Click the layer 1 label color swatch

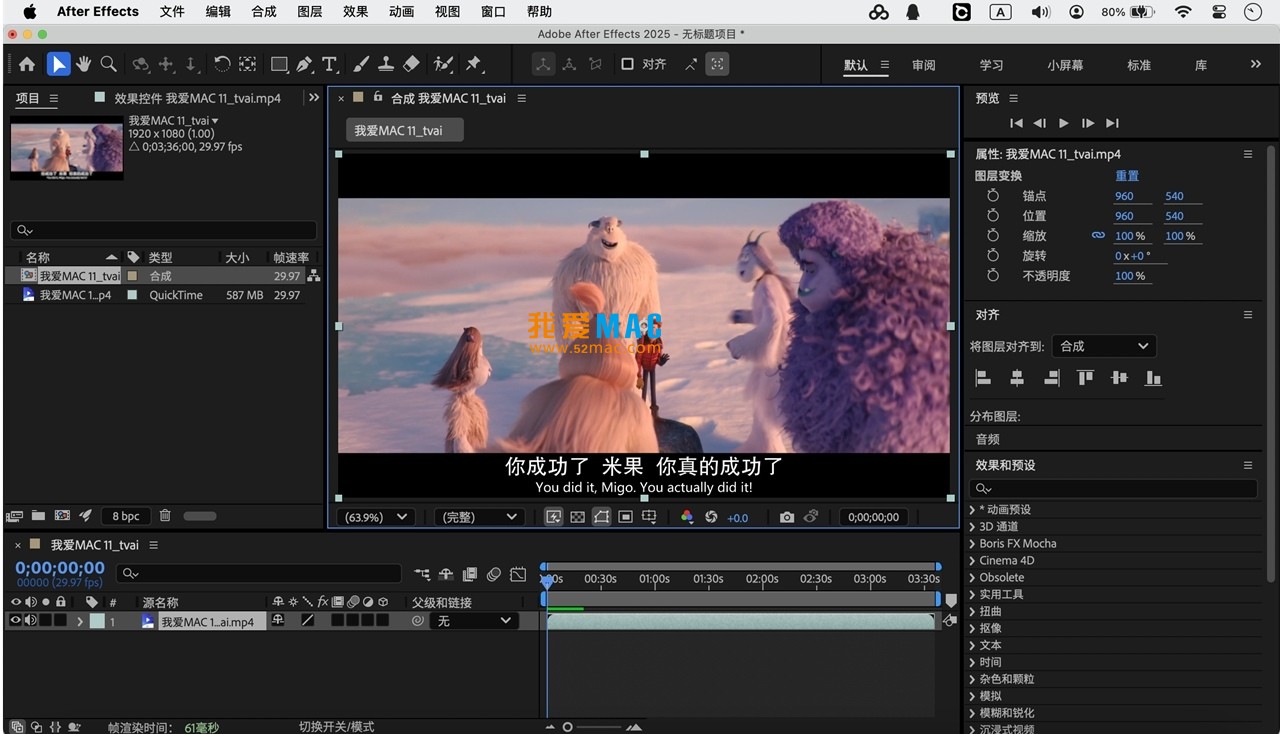pos(97,621)
